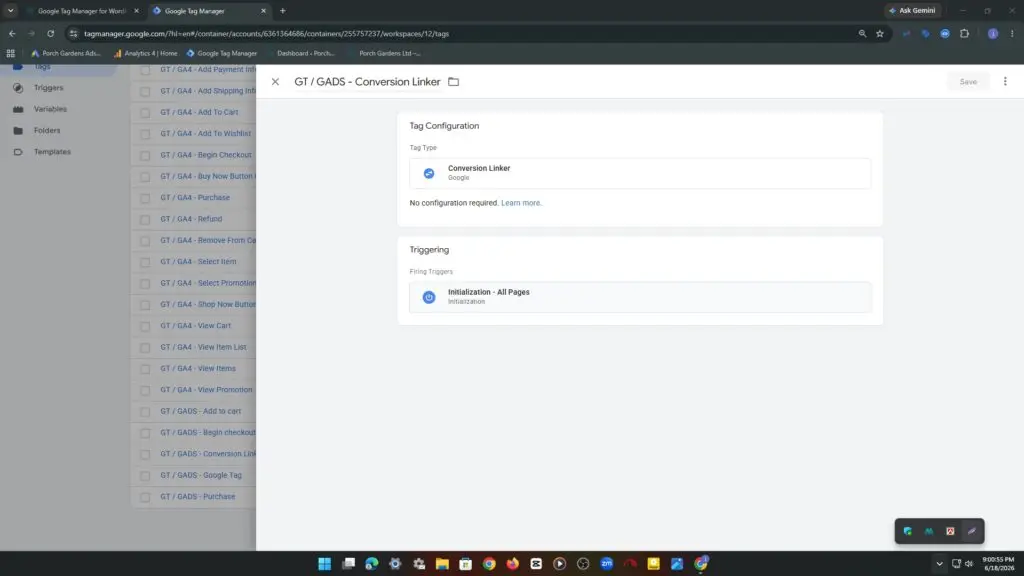Screen dimensions: 1024x576
Task: Open the browser extensions puzzle icon
Action: 965,33
